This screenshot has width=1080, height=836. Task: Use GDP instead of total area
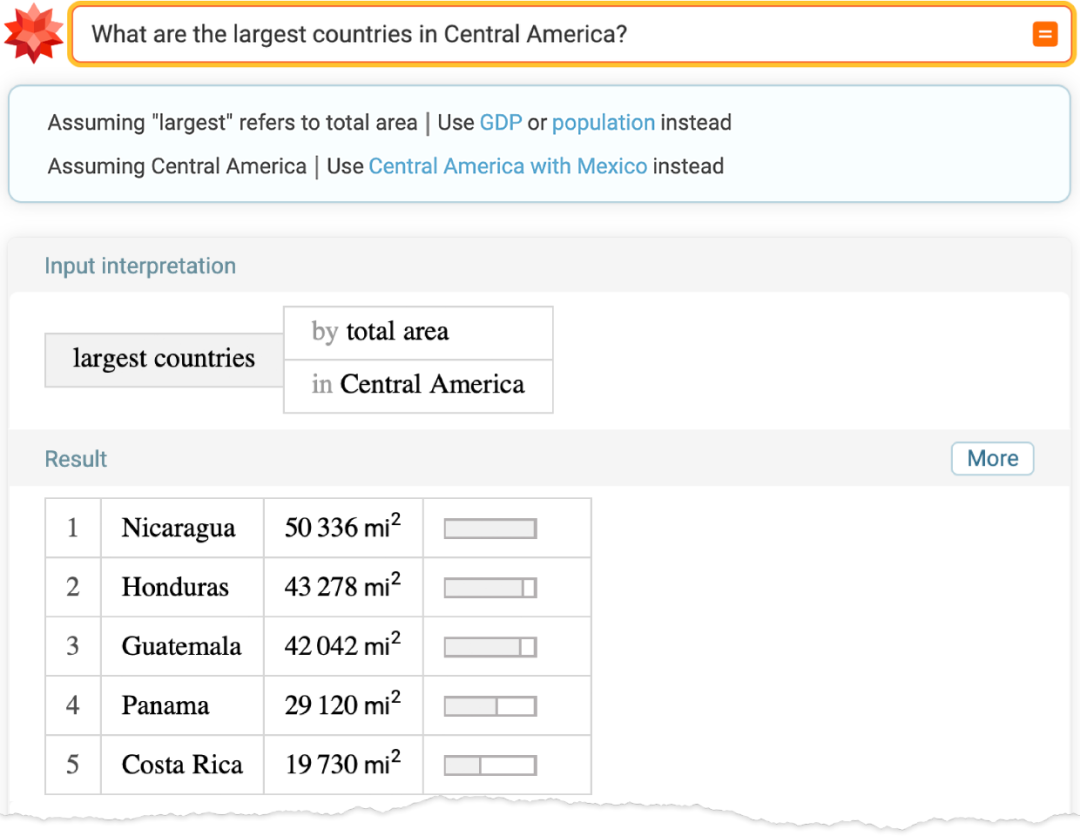pyautogui.click(x=501, y=123)
